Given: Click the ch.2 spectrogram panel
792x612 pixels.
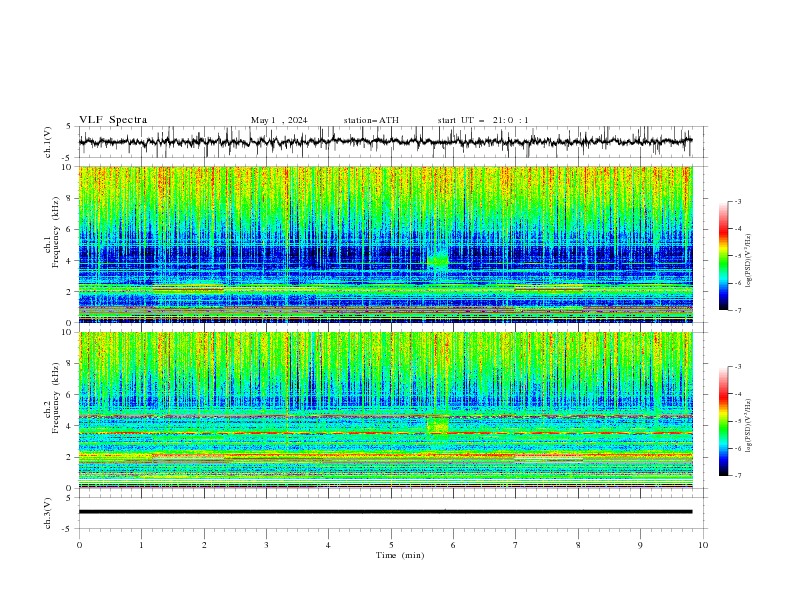Looking at the screenshot, I should click(x=385, y=410).
